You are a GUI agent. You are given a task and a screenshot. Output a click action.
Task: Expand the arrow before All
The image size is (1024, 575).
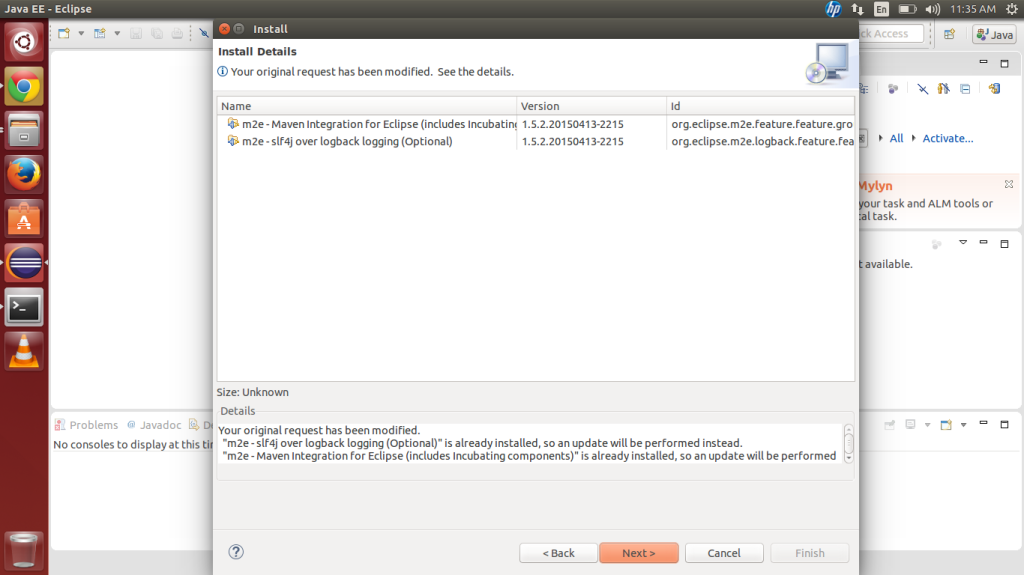click(x=880, y=138)
